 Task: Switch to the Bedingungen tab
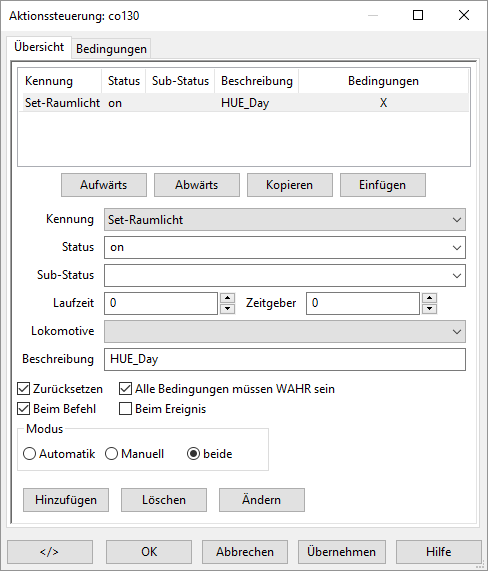point(111,49)
